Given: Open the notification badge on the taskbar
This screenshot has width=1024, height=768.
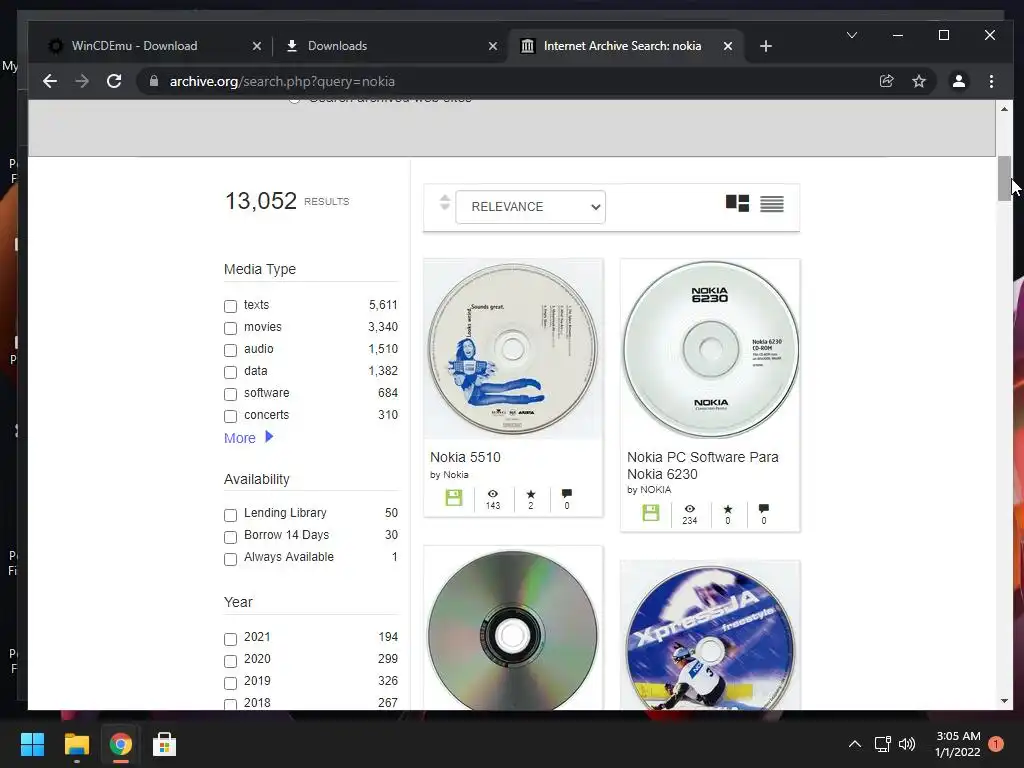Looking at the screenshot, I should click(x=996, y=744).
